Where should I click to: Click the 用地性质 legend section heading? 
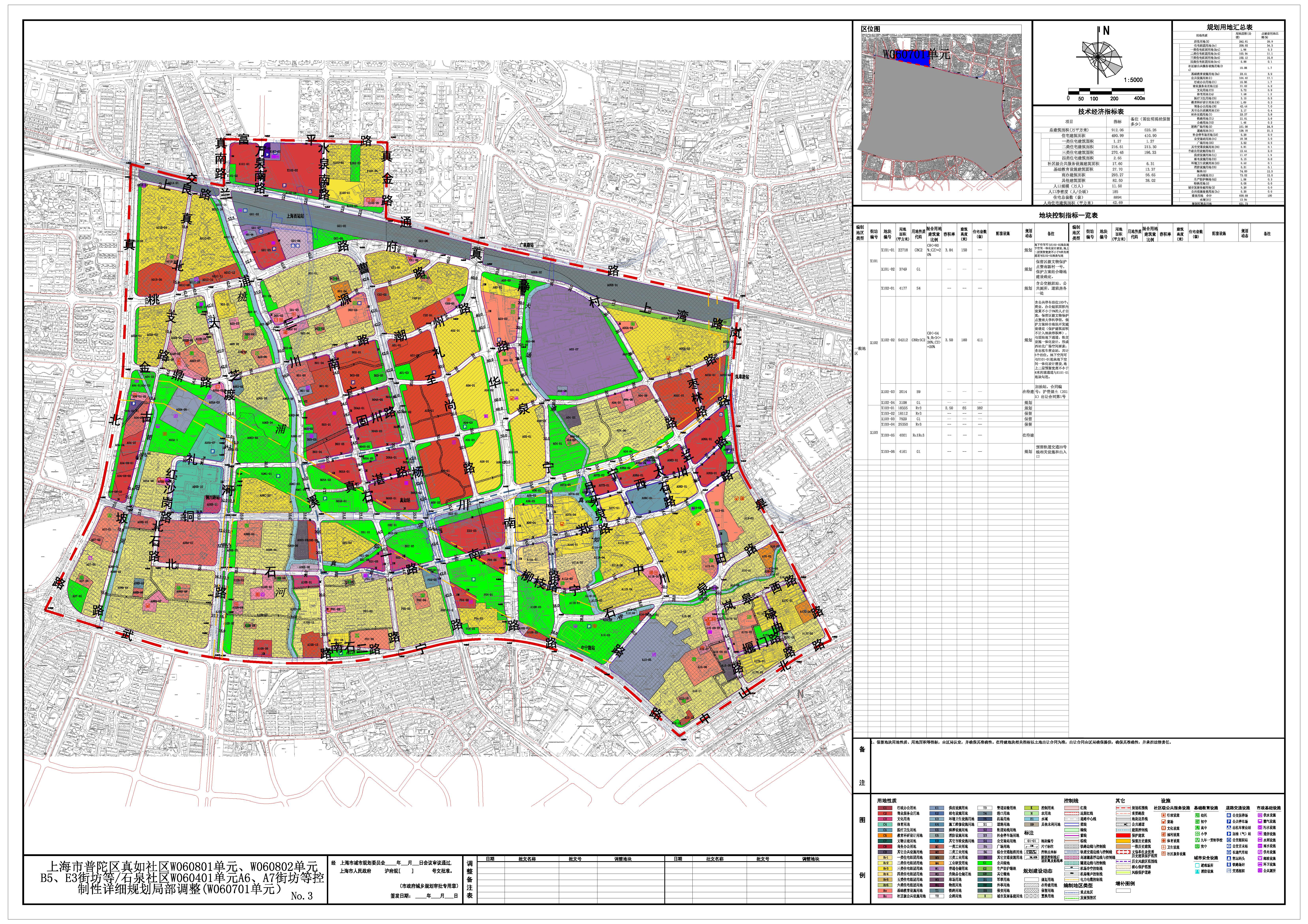click(887, 801)
